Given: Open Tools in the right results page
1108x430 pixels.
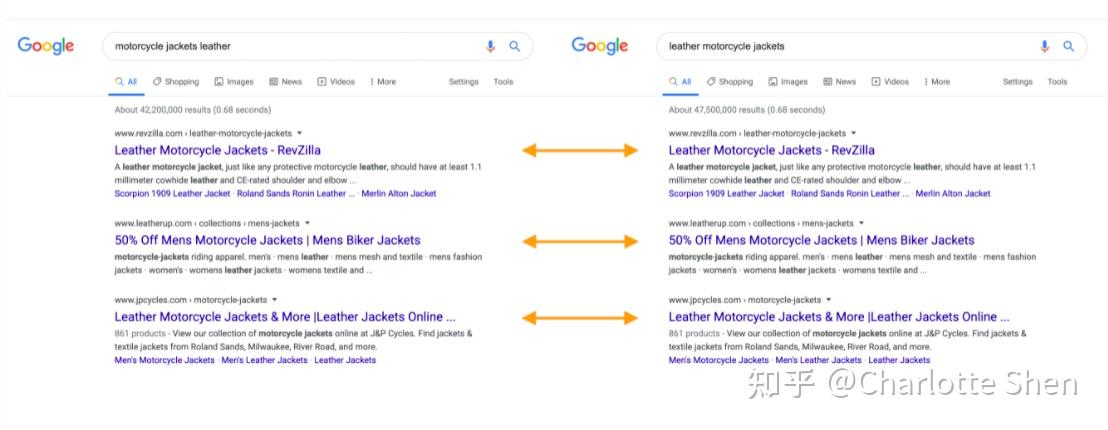Looking at the screenshot, I should [1057, 82].
